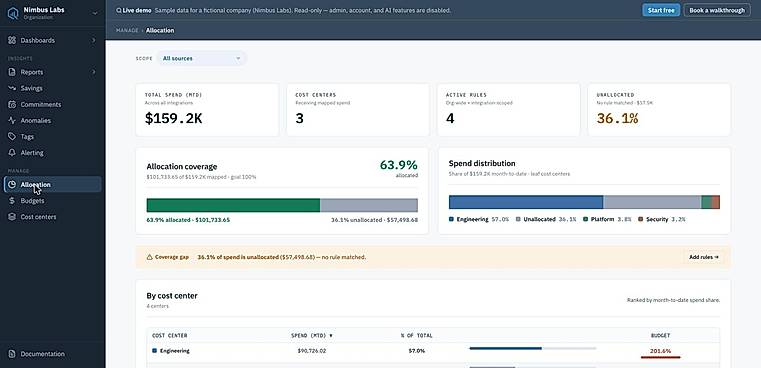Click the Start free button

point(661,10)
